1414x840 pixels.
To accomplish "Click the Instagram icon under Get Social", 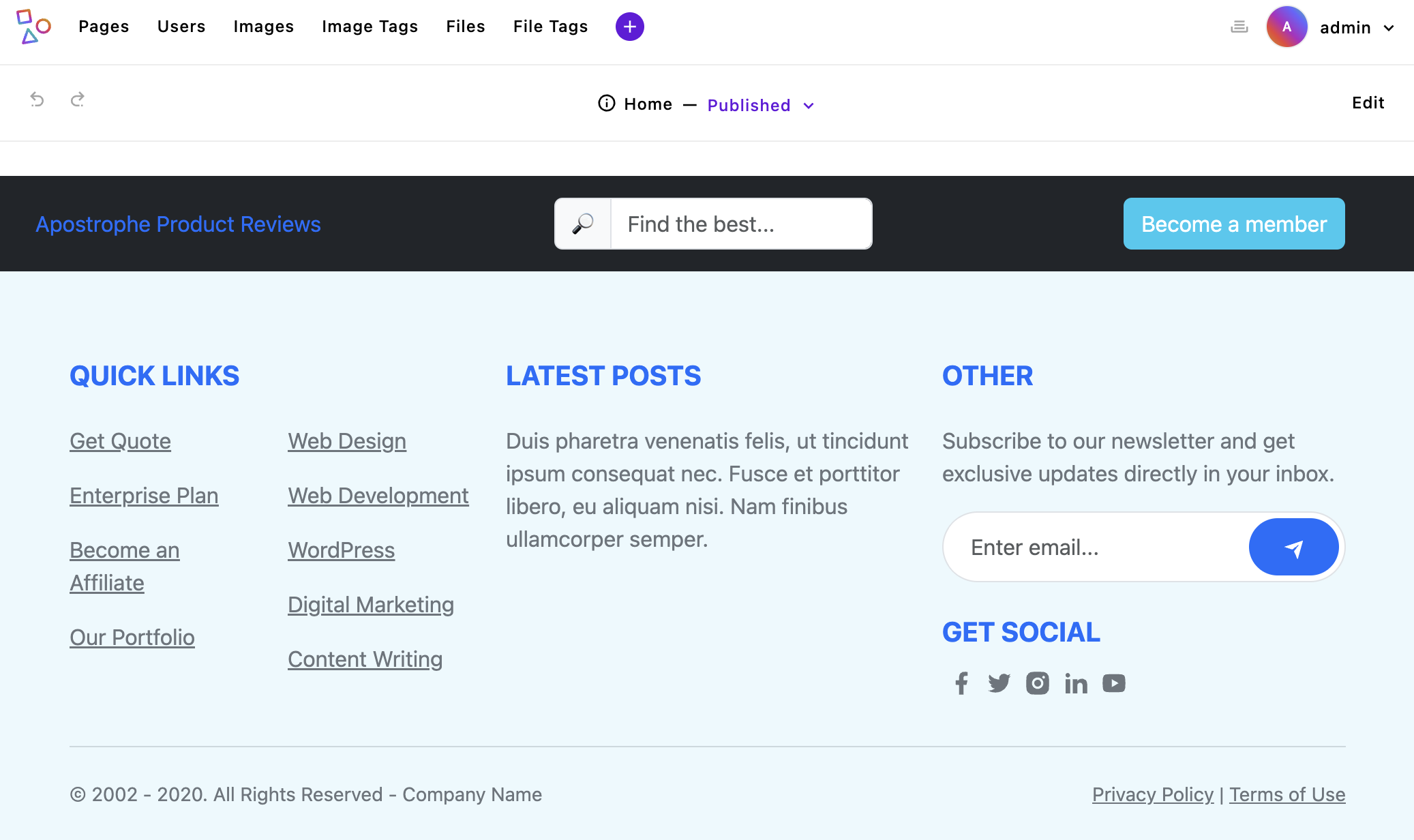I will tap(1038, 683).
